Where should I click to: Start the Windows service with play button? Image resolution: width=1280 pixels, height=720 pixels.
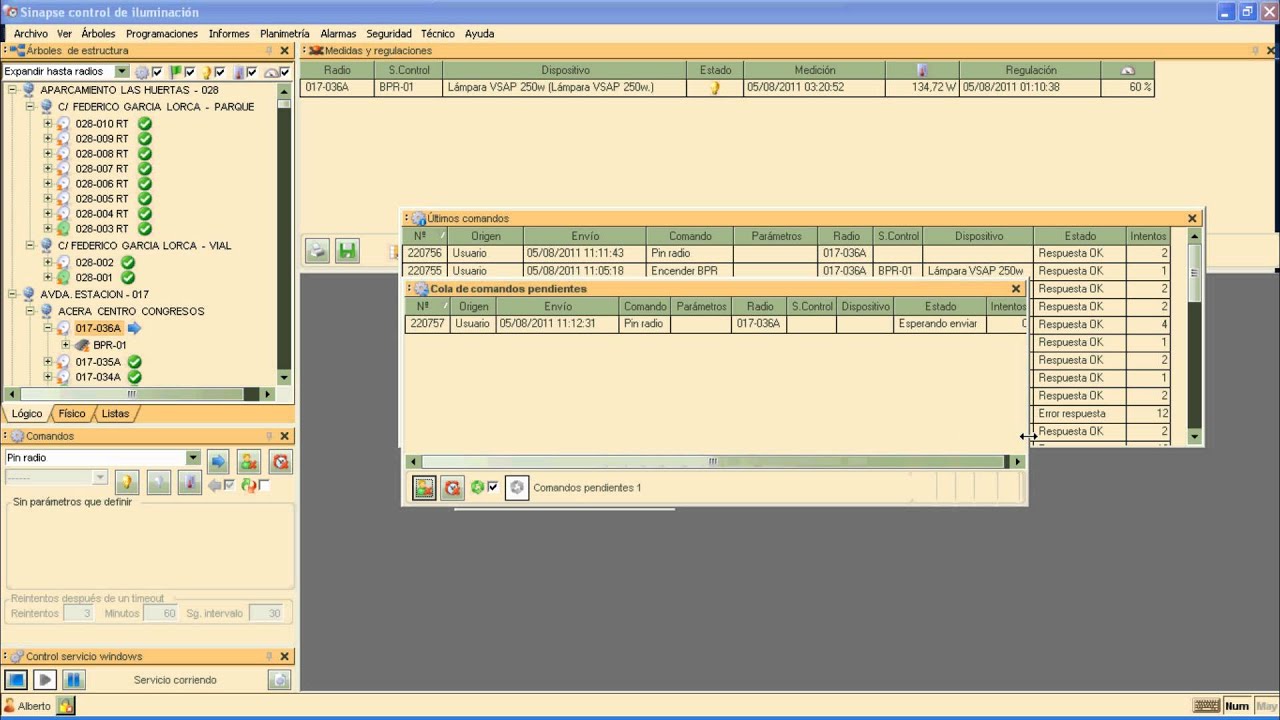tap(44, 680)
